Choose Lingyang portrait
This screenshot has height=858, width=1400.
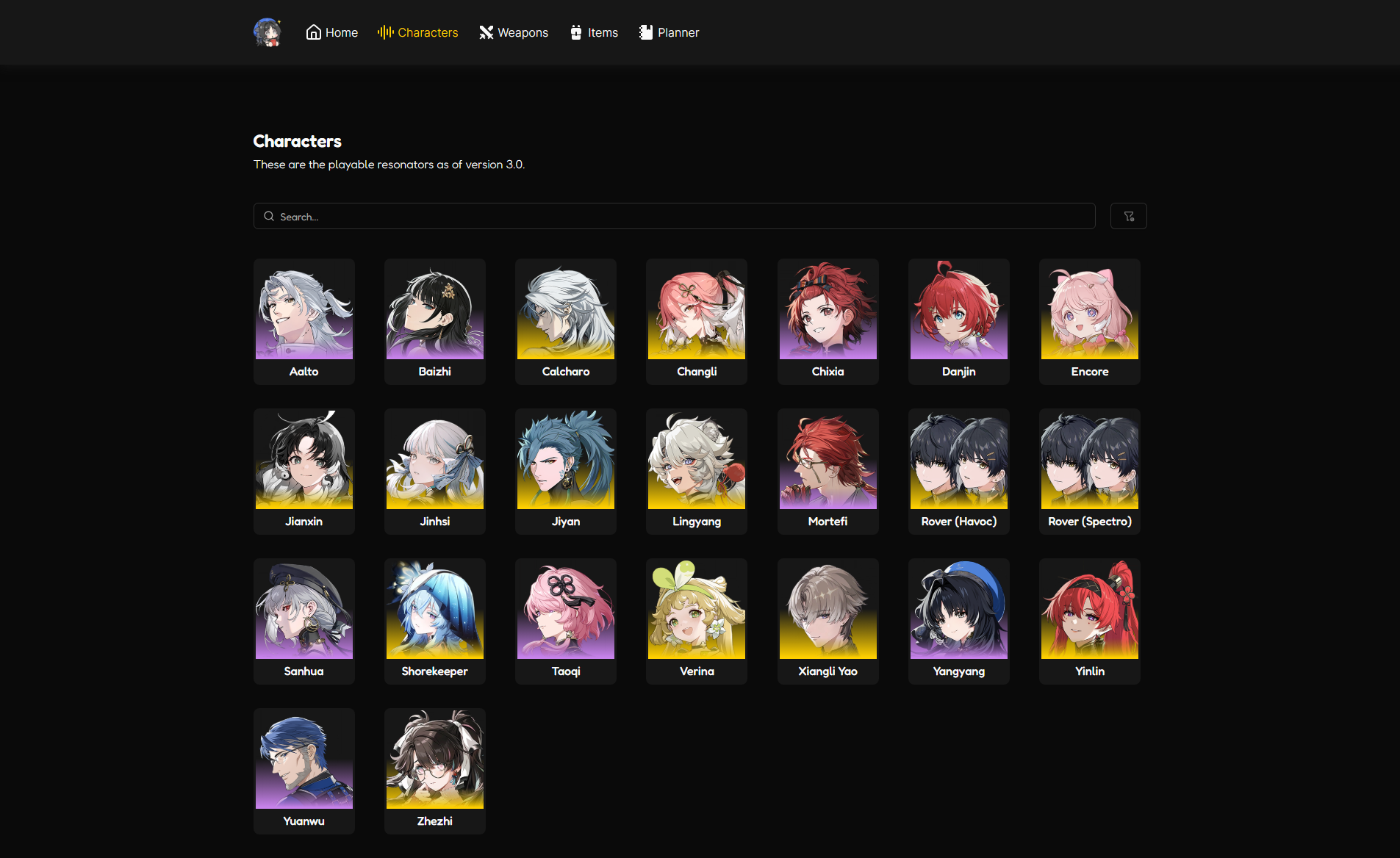[697, 459]
